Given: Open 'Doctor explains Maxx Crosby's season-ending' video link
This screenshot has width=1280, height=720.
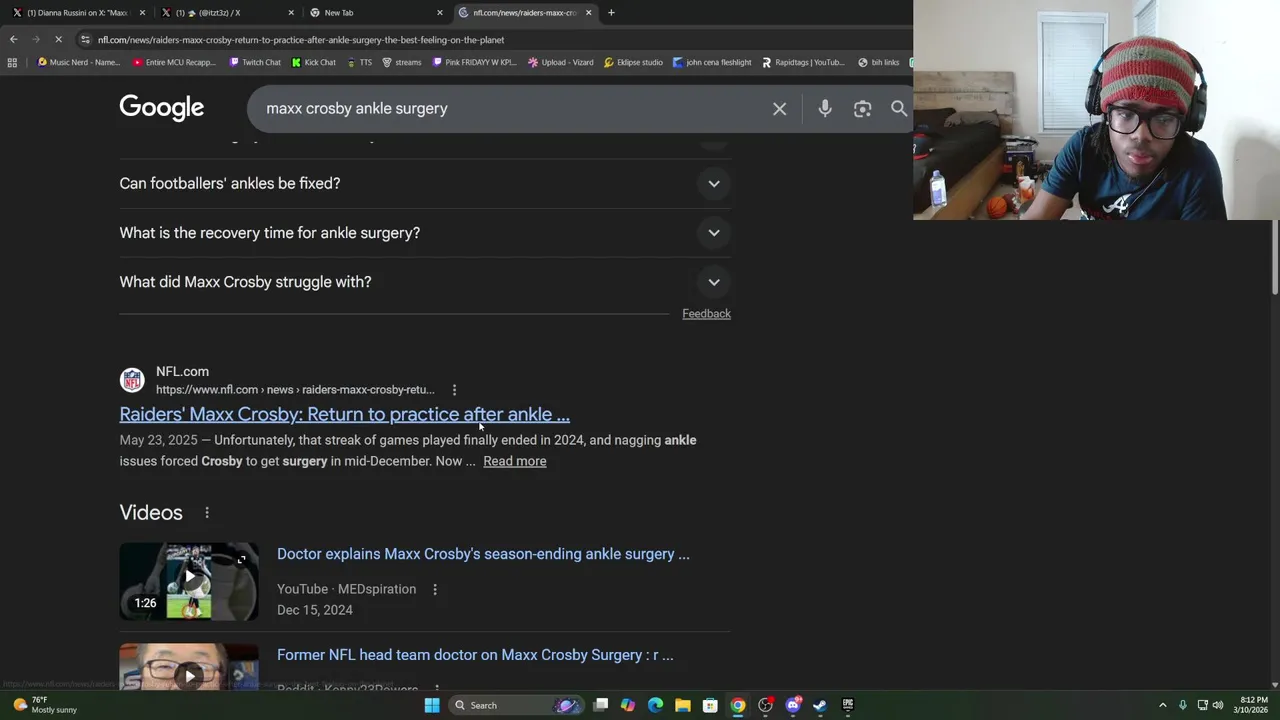Looking at the screenshot, I should tap(483, 554).
